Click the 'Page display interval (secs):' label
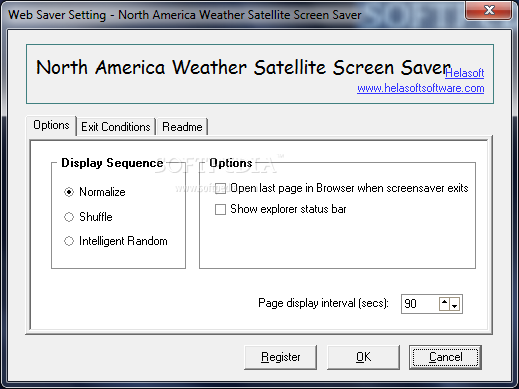 click(323, 303)
